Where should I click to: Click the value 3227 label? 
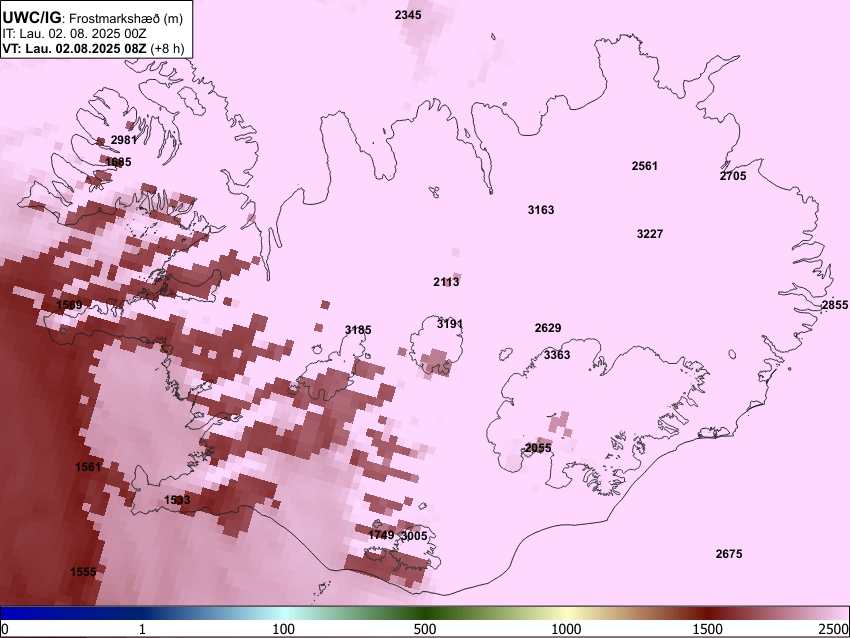click(650, 234)
